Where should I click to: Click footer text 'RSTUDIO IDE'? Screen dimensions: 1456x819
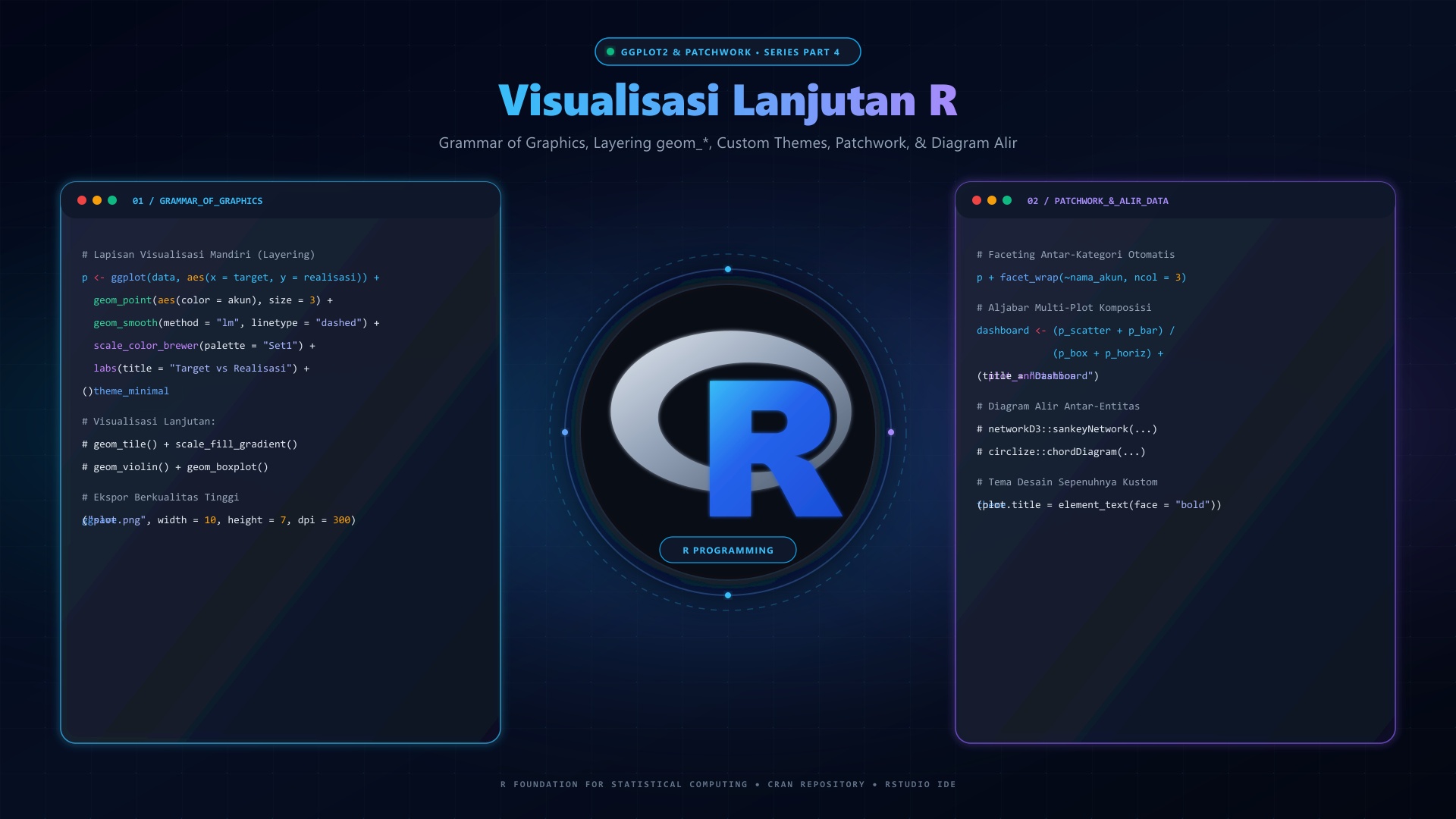click(921, 784)
